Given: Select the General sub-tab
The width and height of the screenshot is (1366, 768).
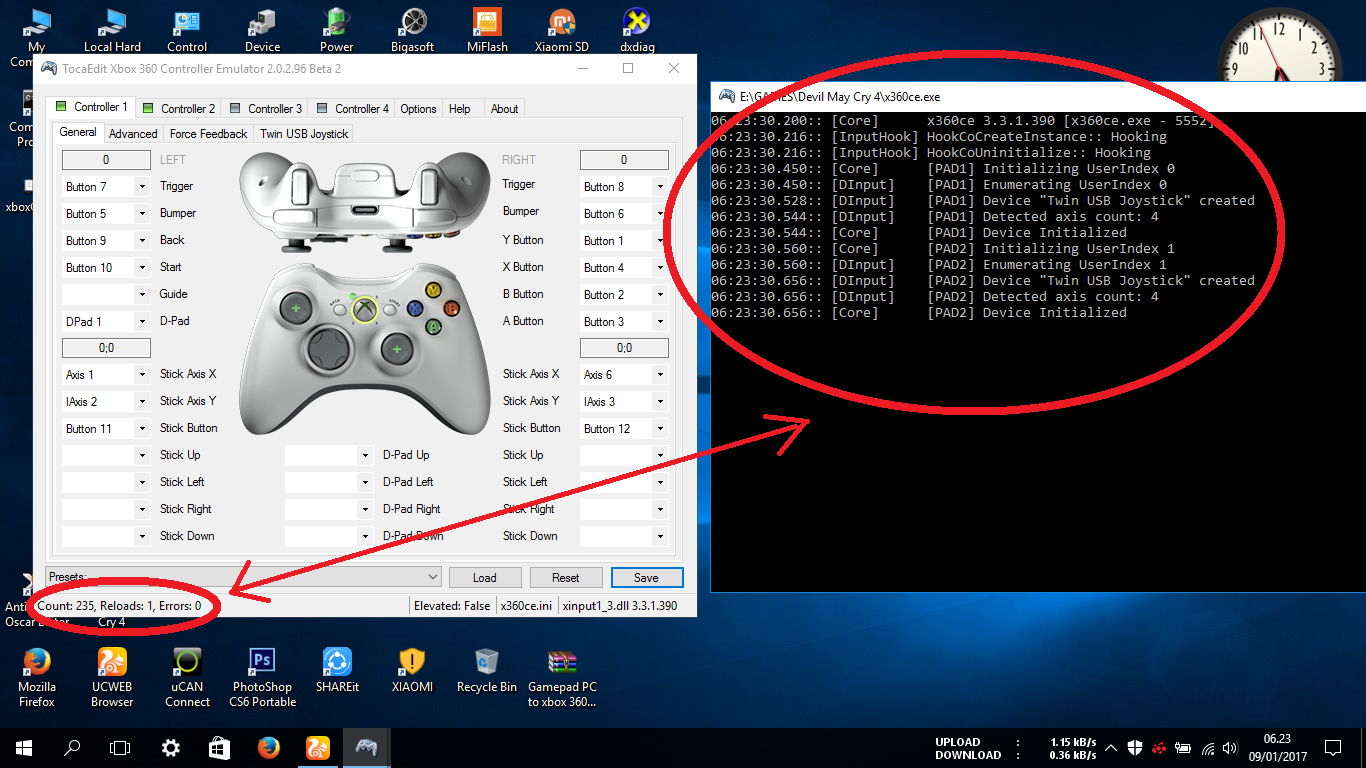Looking at the screenshot, I should pyautogui.click(x=78, y=132).
